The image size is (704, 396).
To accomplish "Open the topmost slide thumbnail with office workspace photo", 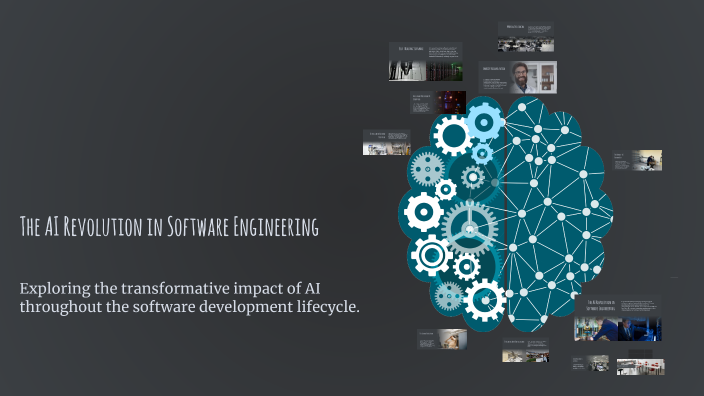I will click(526, 37).
